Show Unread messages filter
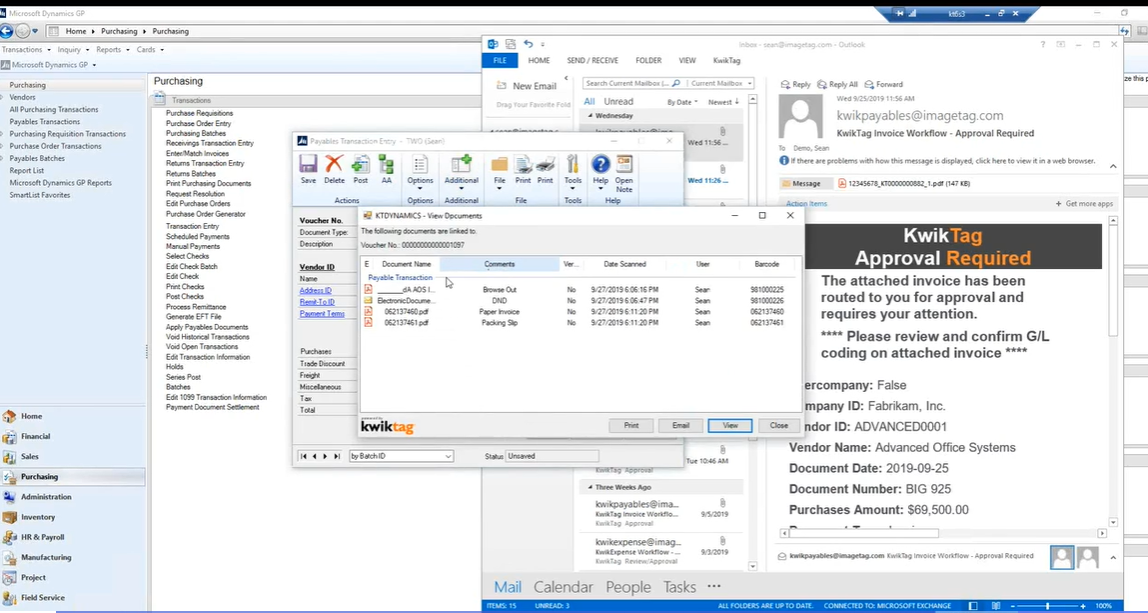 click(619, 102)
